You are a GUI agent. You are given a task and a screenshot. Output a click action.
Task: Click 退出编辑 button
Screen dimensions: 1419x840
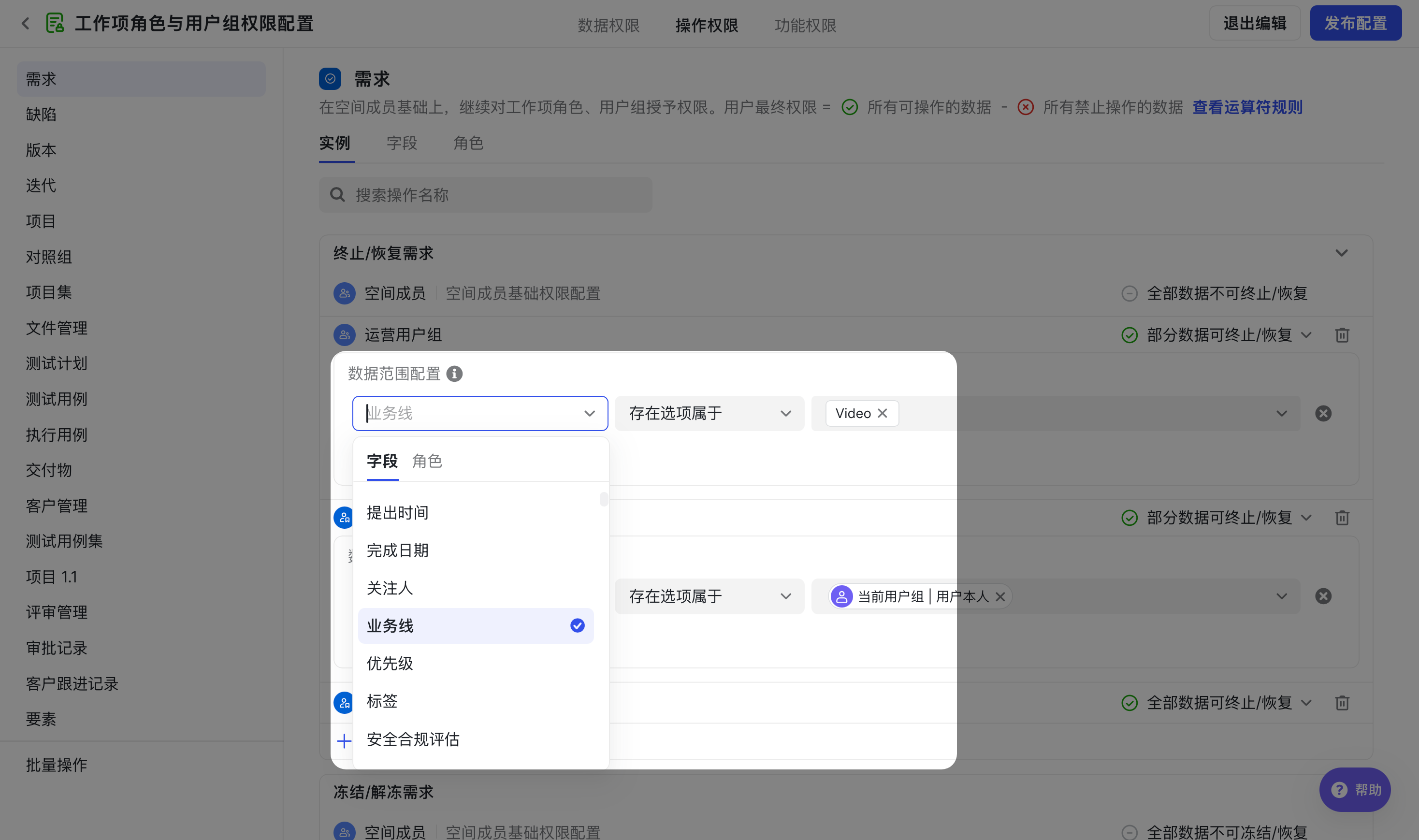click(x=1255, y=23)
